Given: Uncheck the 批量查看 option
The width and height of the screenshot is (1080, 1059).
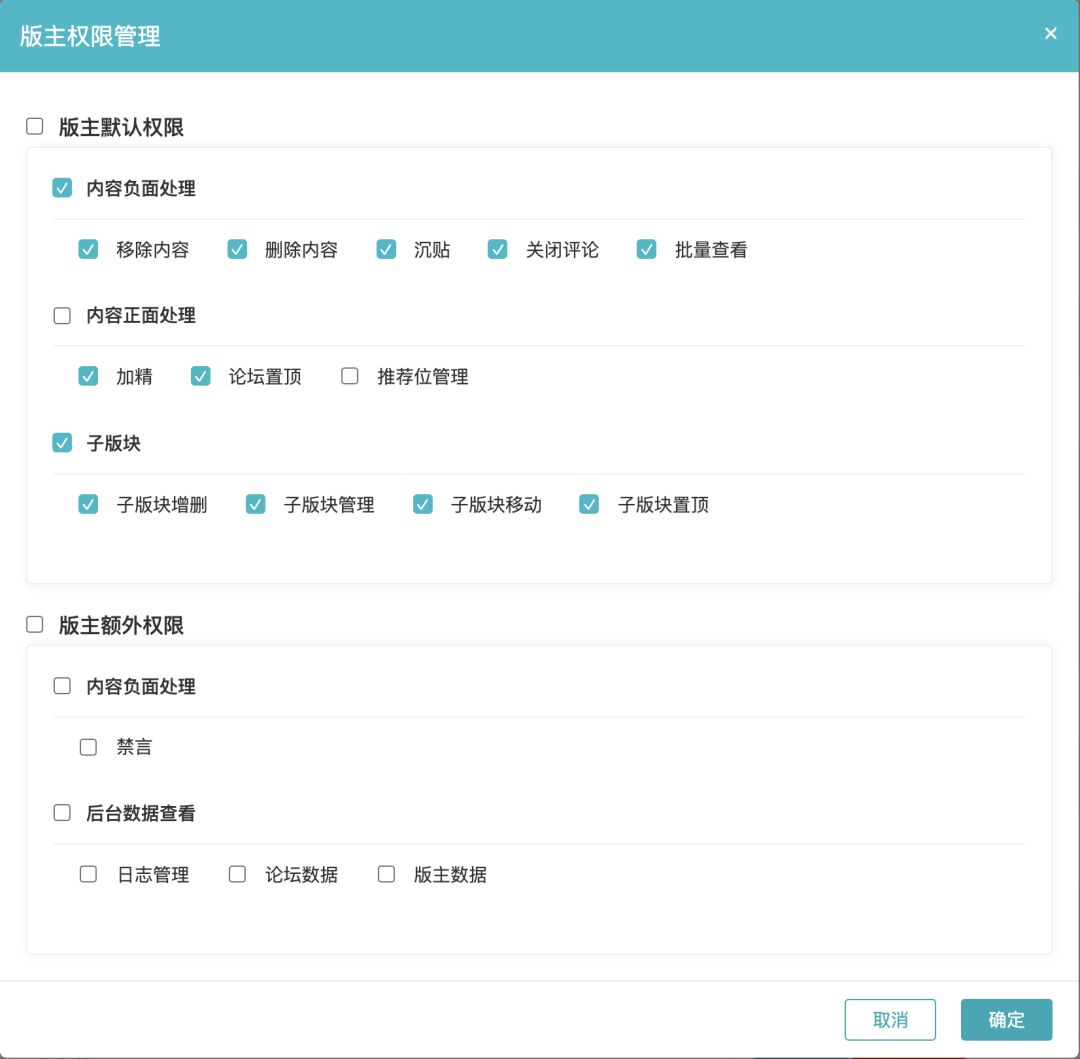Looking at the screenshot, I should 646,249.
